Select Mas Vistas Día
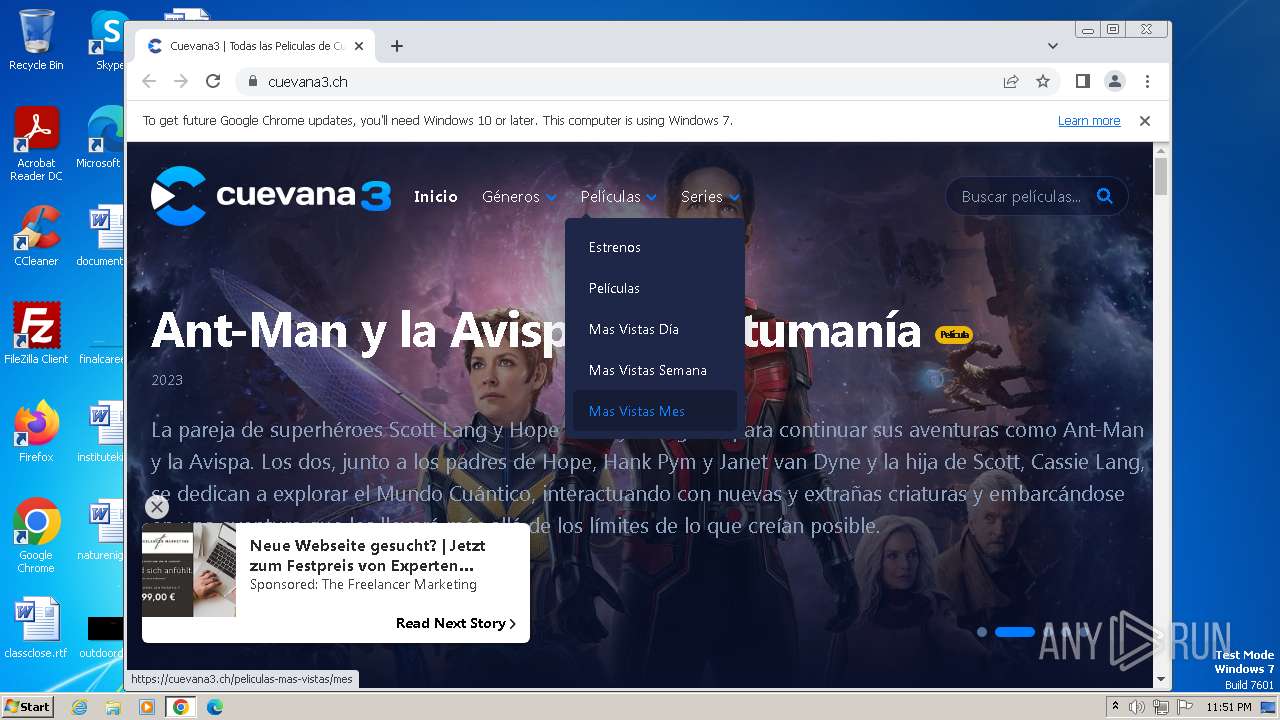Screen dimensions: 1280x720 pyautogui.click(x=654, y=329)
